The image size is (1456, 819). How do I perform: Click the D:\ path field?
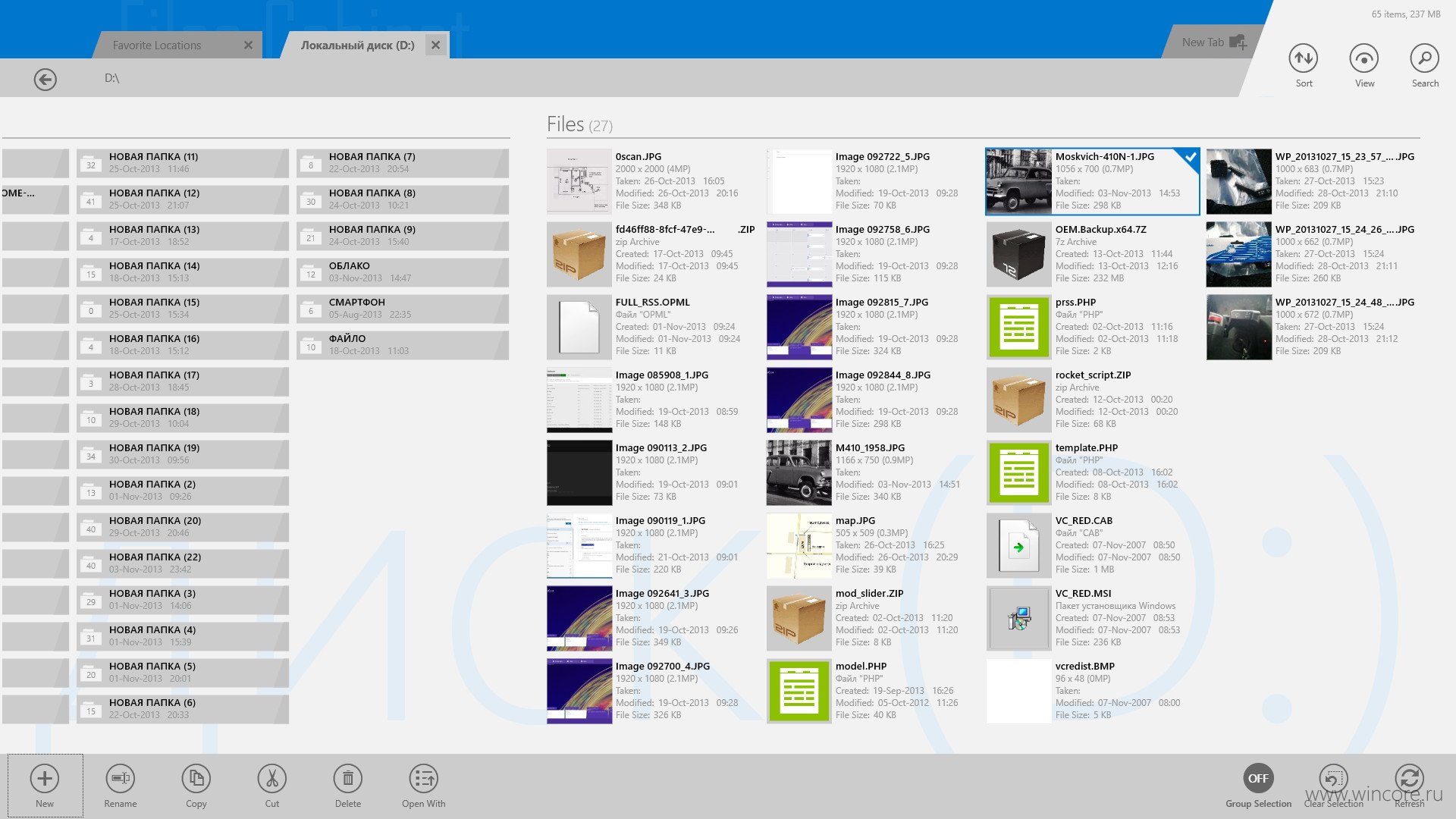coord(111,78)
